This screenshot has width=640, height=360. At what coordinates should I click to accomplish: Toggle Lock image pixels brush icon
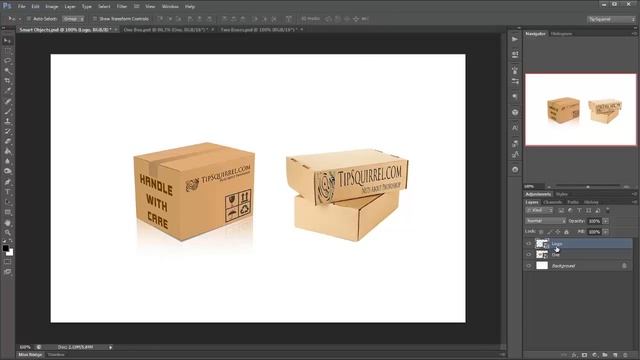(549, 232)
